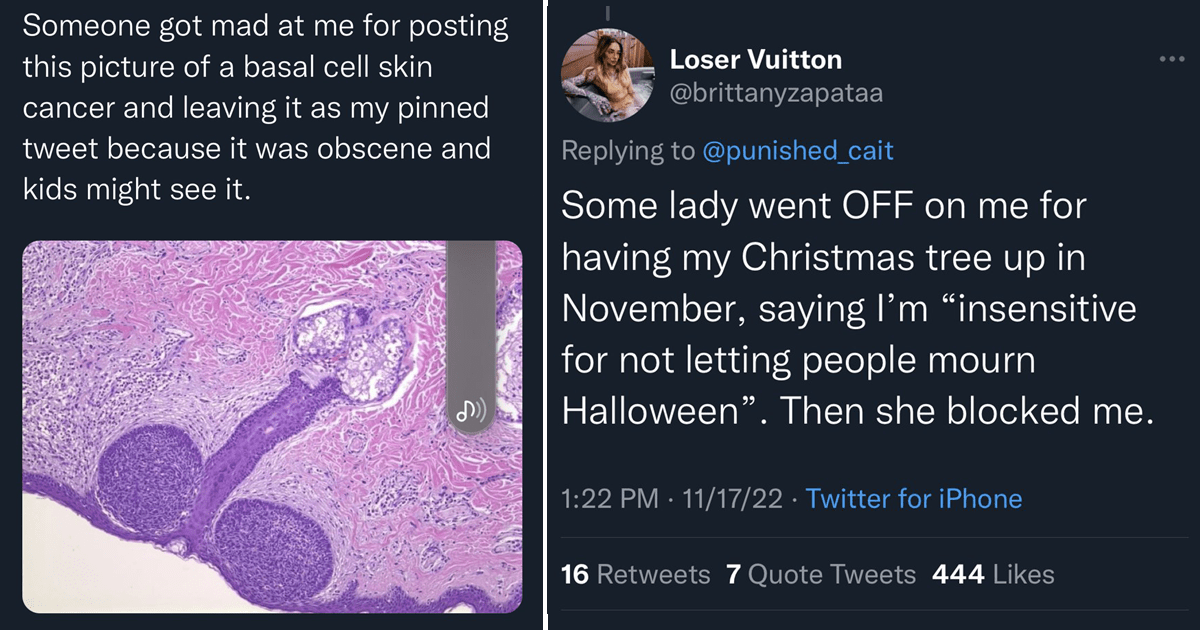This screenshot has width=1200, height=630.
Task: Show the 444 Likes list
Action: pos(993,574)
